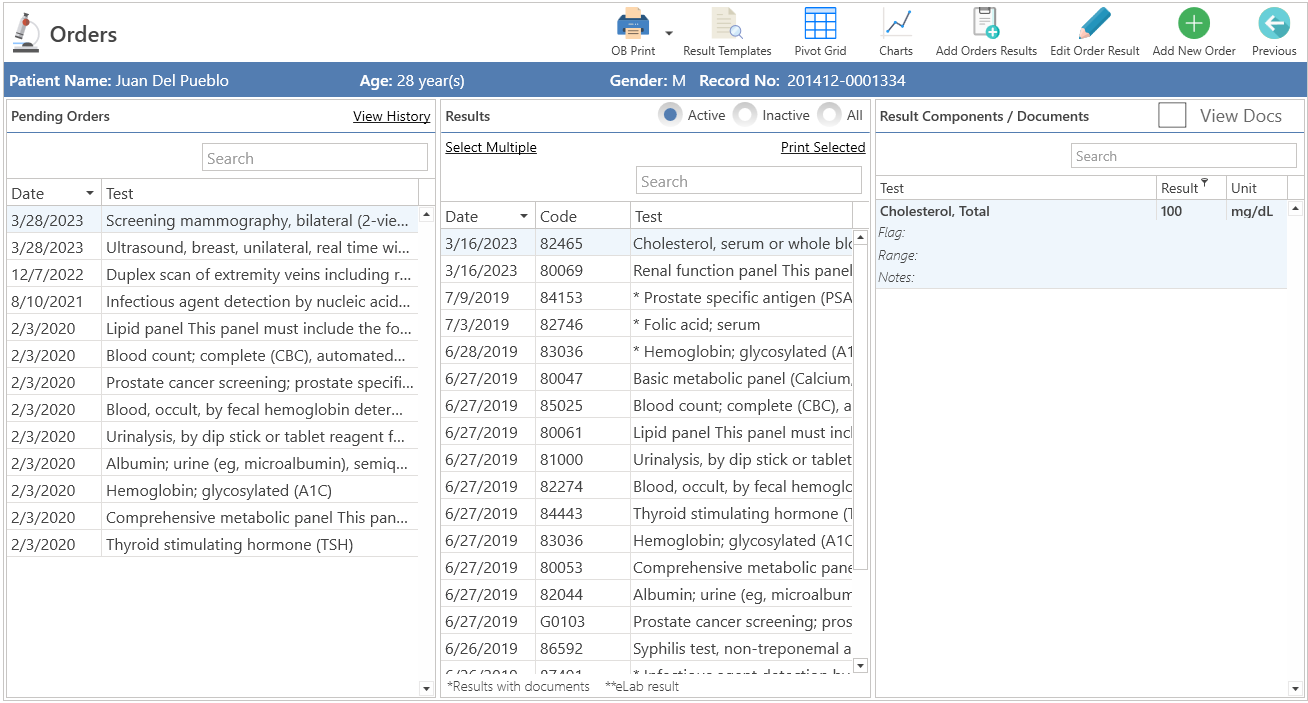
Task: Click the Result Components search field
Action: [1185, 156]
